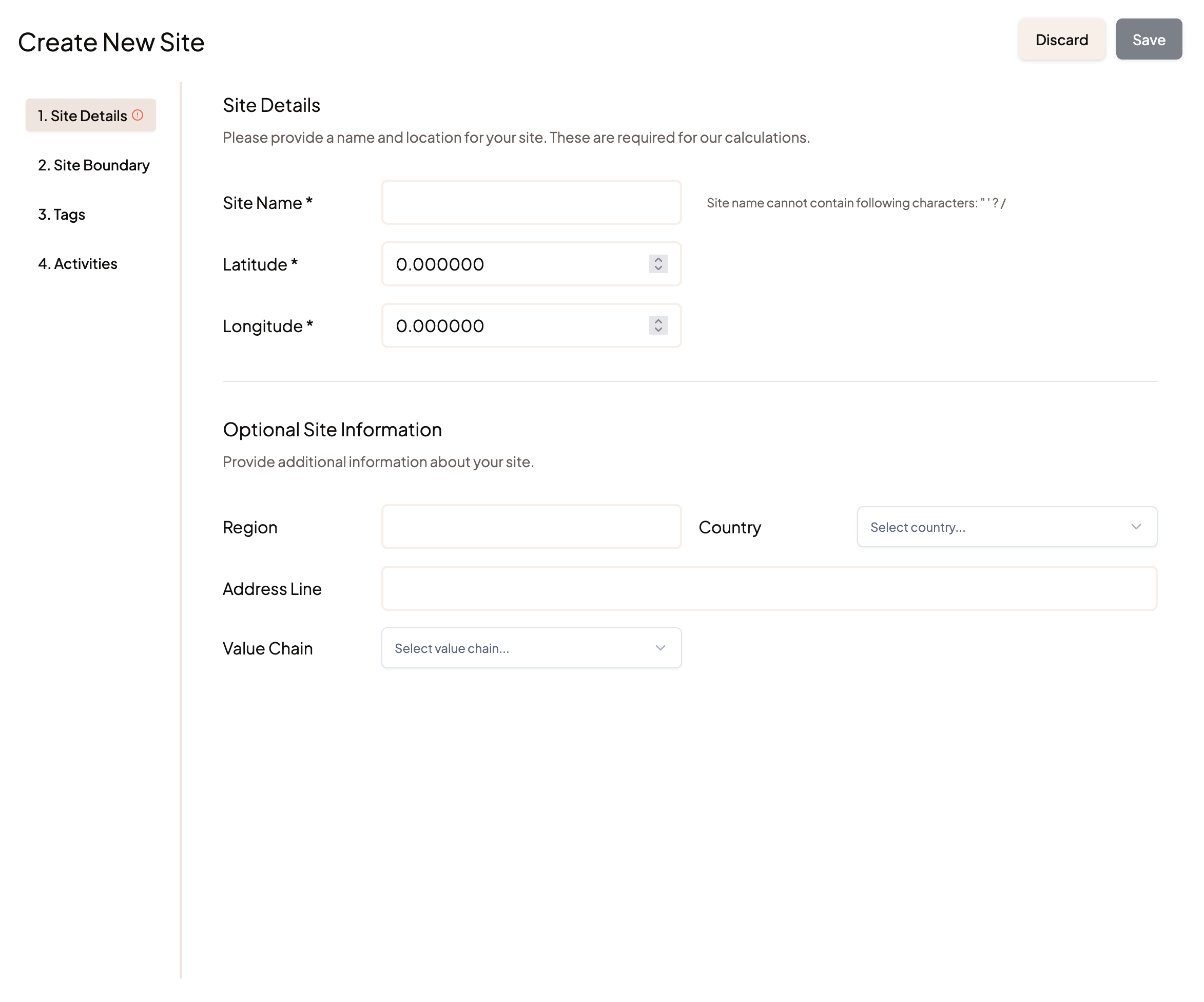This screenshot has height=1002, width=1204.
Task: Increment Latitude with the up stepper arrow
Action: tap(658, 259)
